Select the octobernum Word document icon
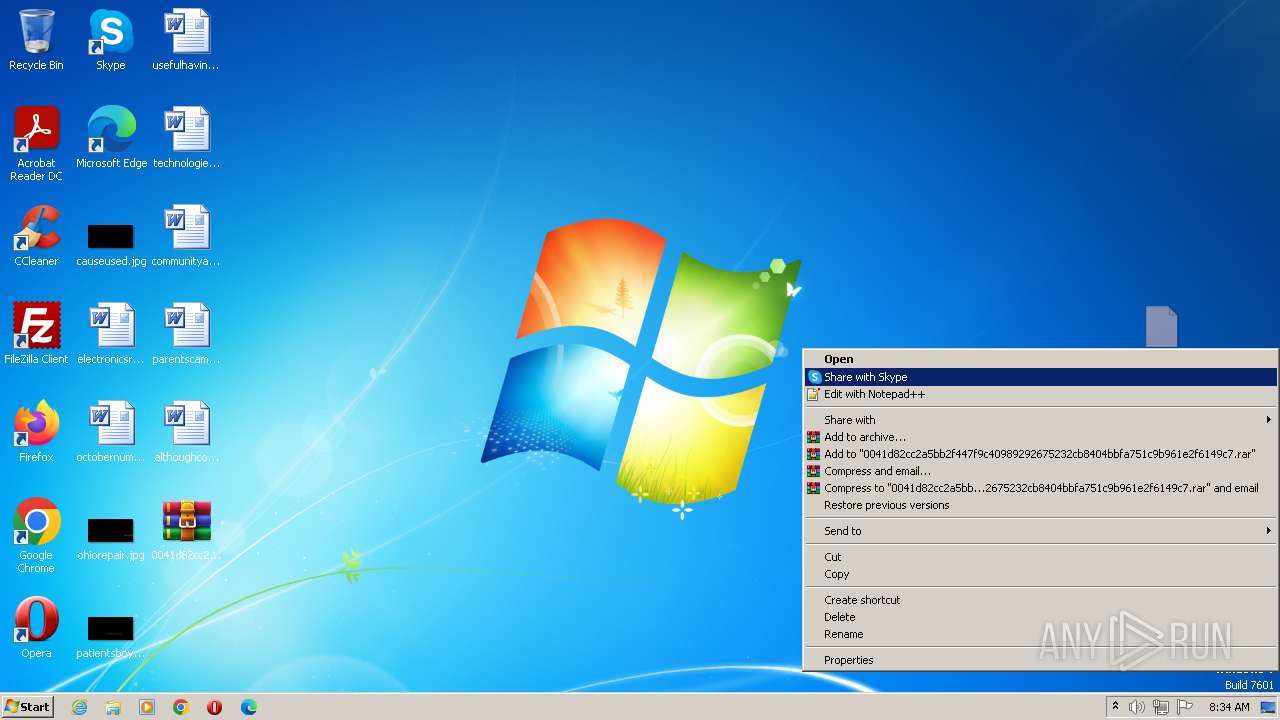The image size is (1280, 720). (111, 432)
